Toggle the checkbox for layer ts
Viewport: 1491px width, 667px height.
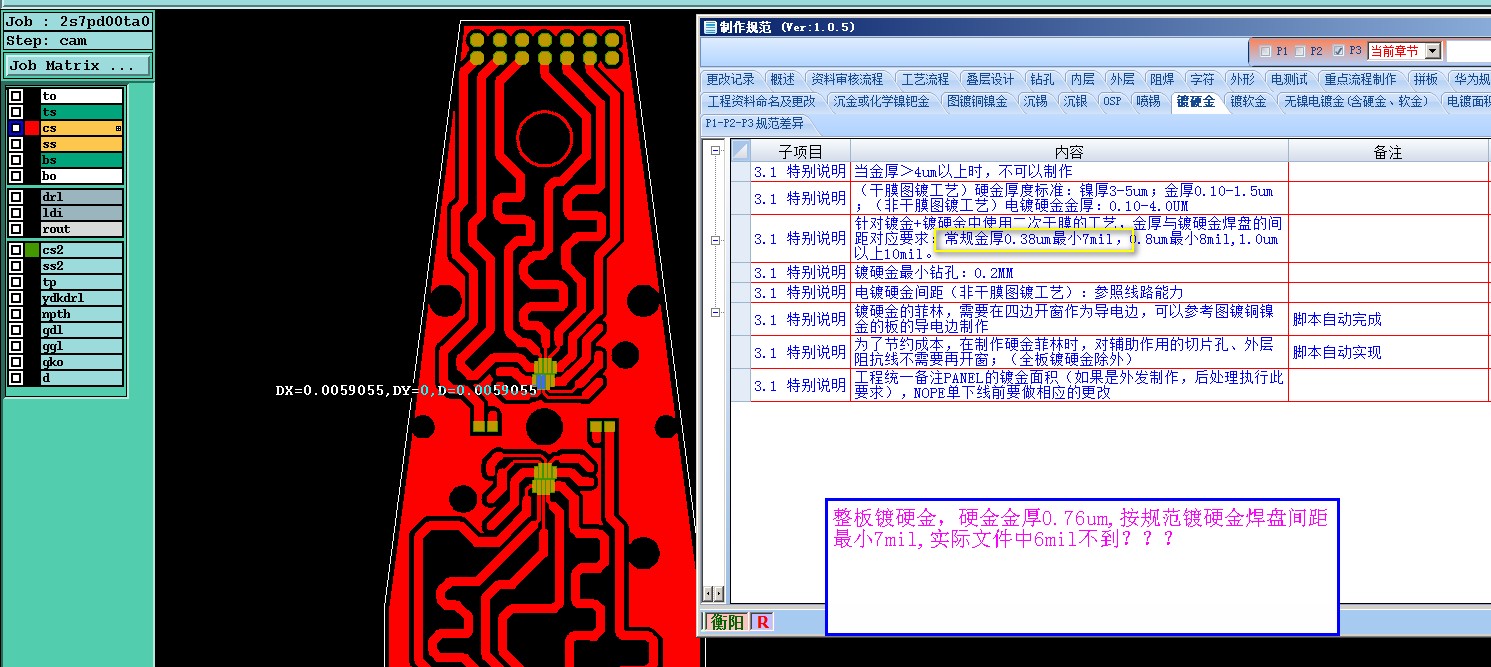pos(16,112)
